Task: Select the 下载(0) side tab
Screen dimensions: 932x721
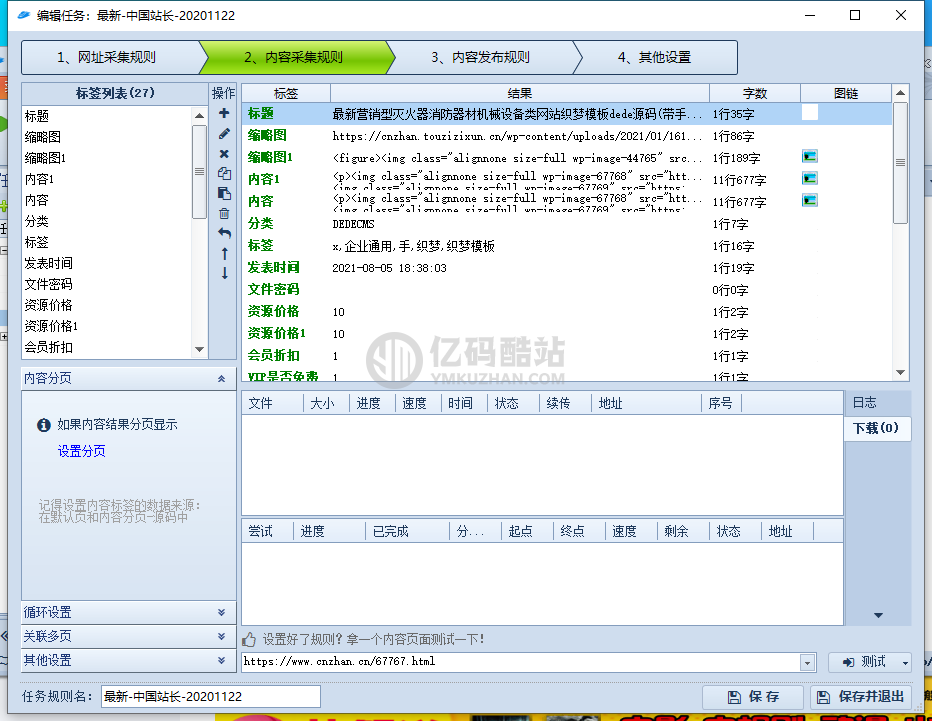Action: point(876,428)
